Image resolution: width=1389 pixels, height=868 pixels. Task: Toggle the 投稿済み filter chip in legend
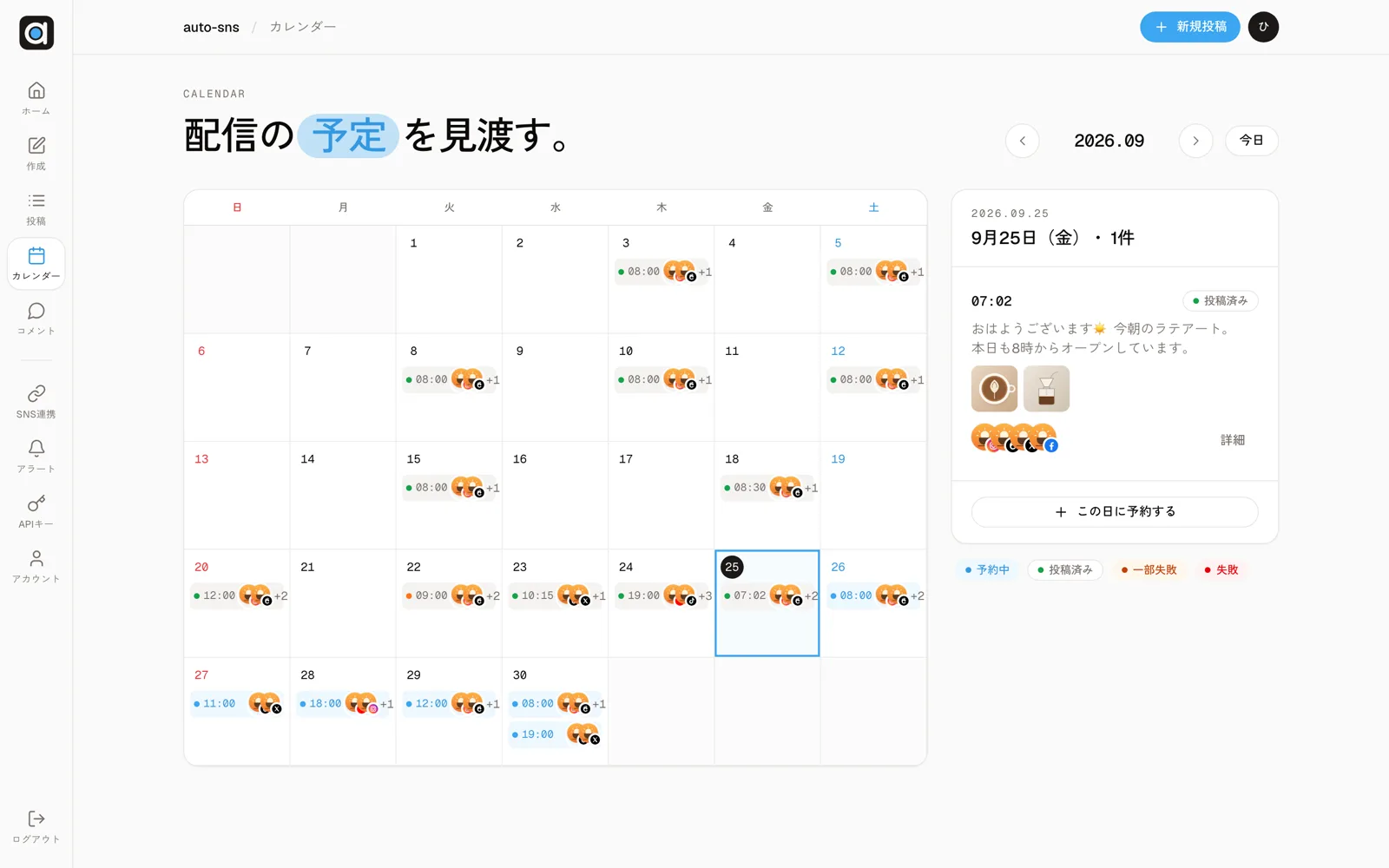tap(1064, 570)
